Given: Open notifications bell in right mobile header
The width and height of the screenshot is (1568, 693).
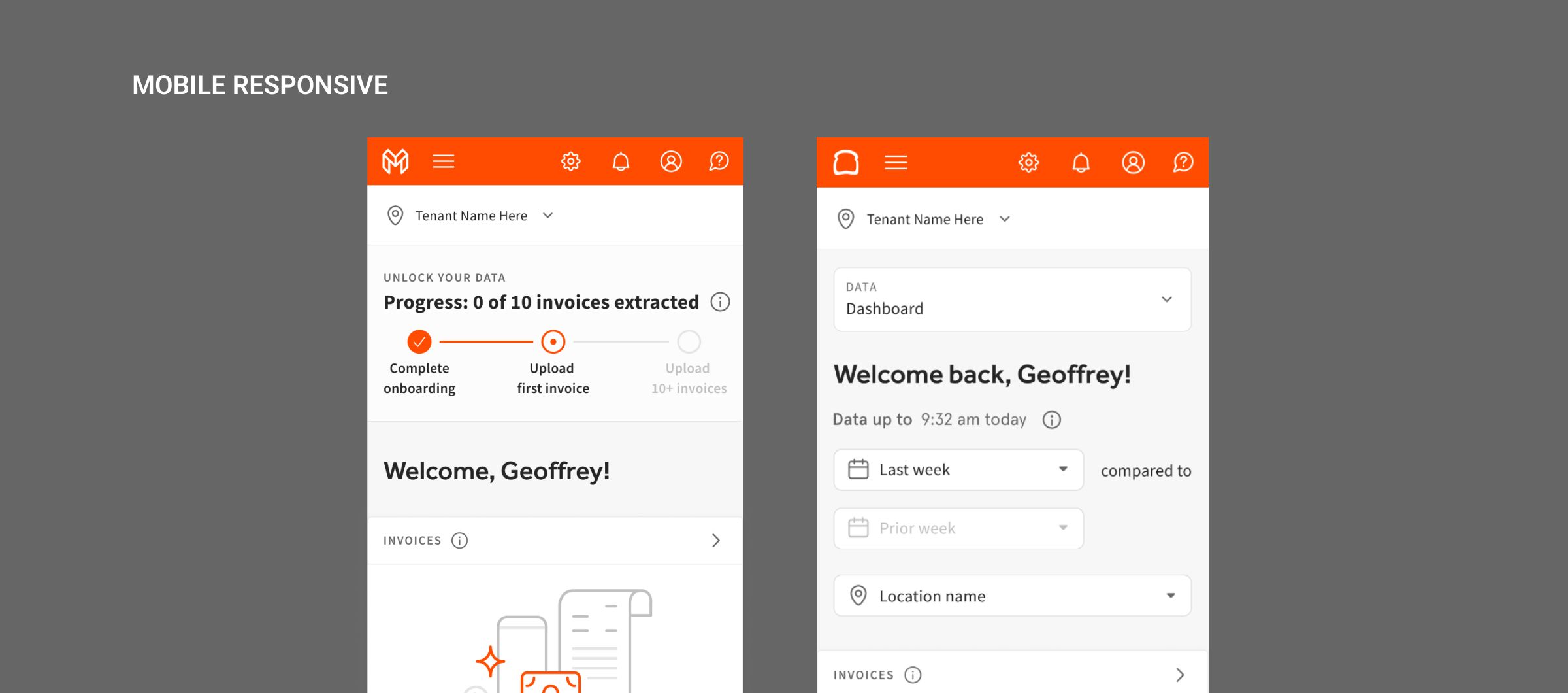Looking at the screenshot, I should 1081,163.
